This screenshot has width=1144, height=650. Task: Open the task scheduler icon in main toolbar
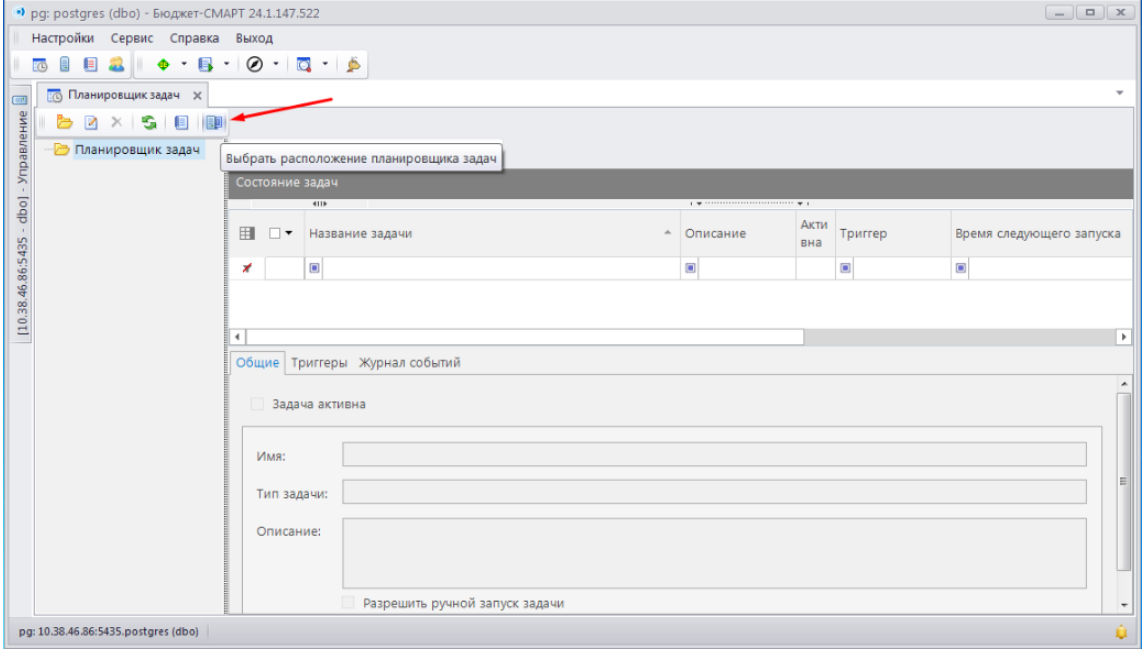coord(40,65)
